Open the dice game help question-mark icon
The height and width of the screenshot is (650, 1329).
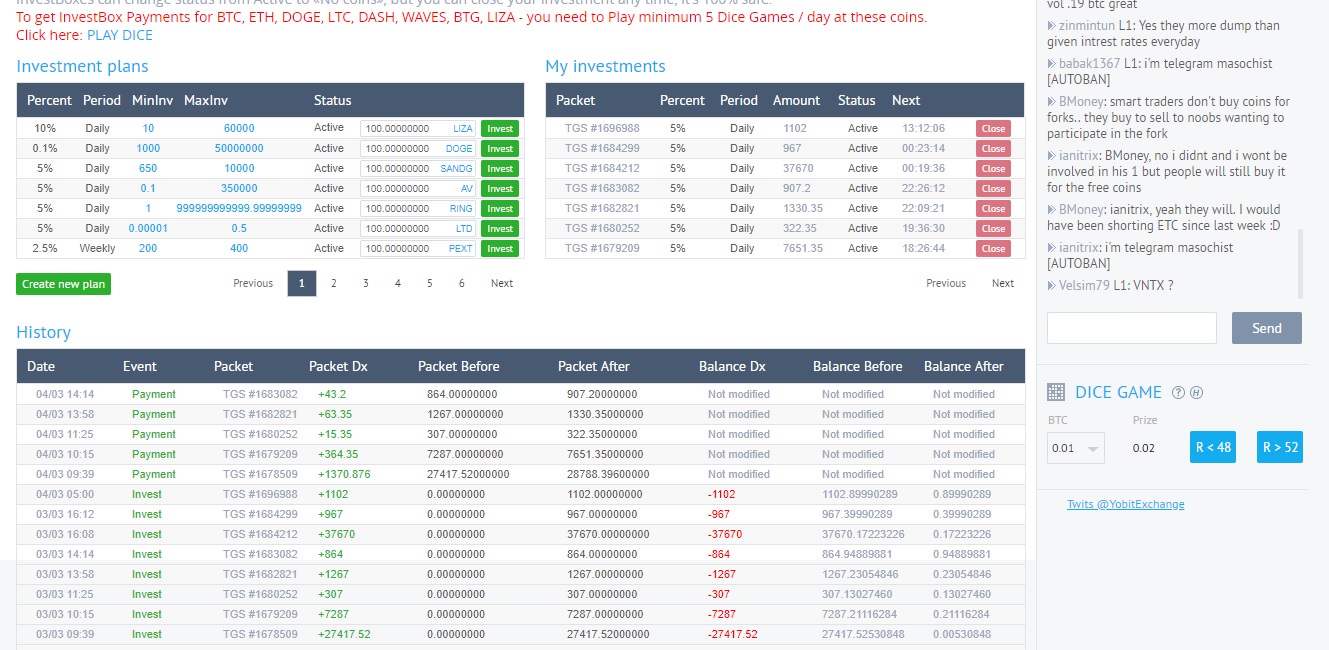coord(1178,393)
